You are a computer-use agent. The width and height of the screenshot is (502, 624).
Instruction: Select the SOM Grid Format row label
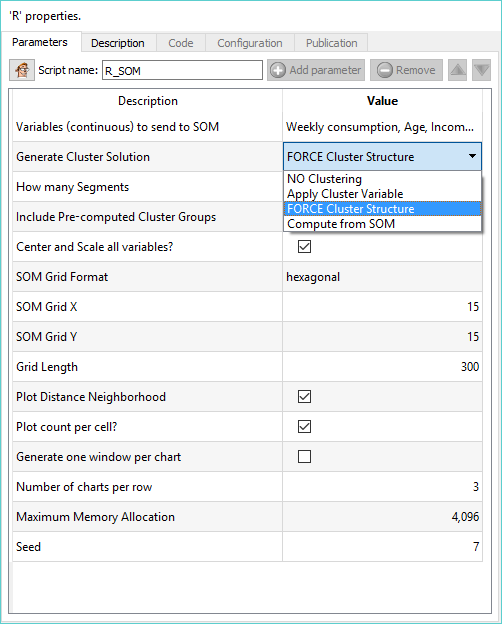tap(62, 277)
